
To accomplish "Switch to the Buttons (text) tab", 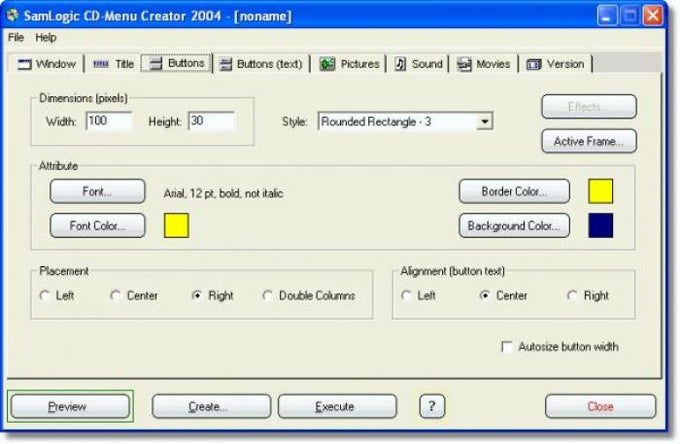I will tap(262, 64).
